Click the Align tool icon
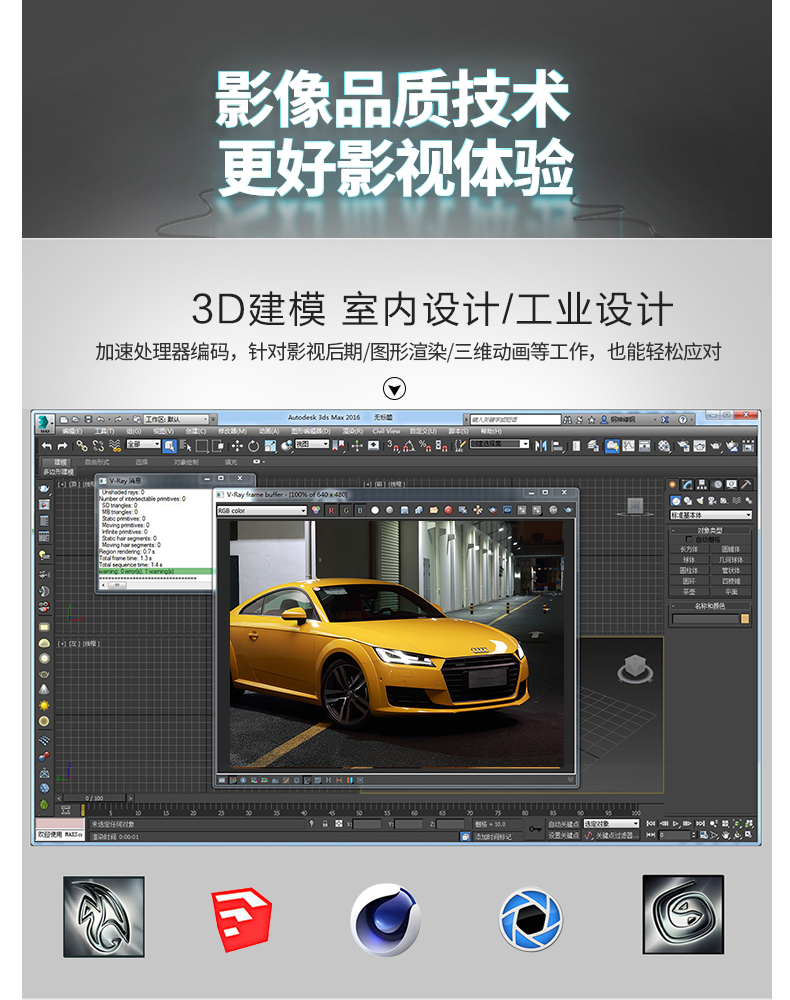This screenshot has width=790, height=1000. click(x=557, y=446)
